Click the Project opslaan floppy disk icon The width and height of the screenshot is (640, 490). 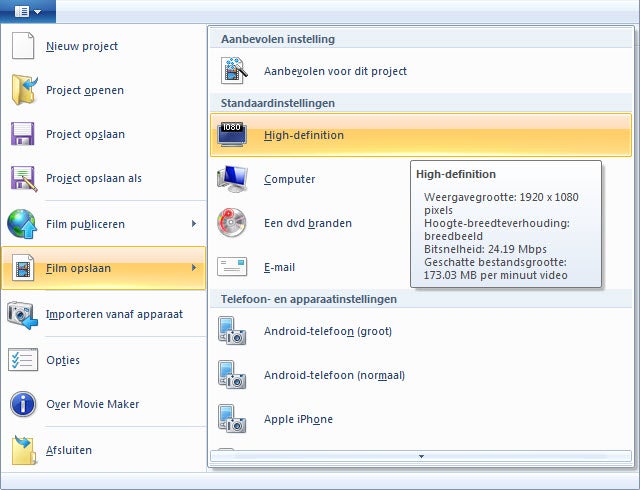(x=23, y=134)
